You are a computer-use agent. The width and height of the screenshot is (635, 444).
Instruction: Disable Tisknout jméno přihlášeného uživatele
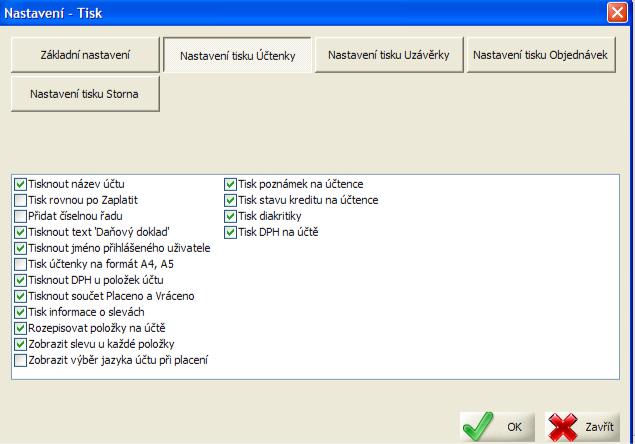20,248
